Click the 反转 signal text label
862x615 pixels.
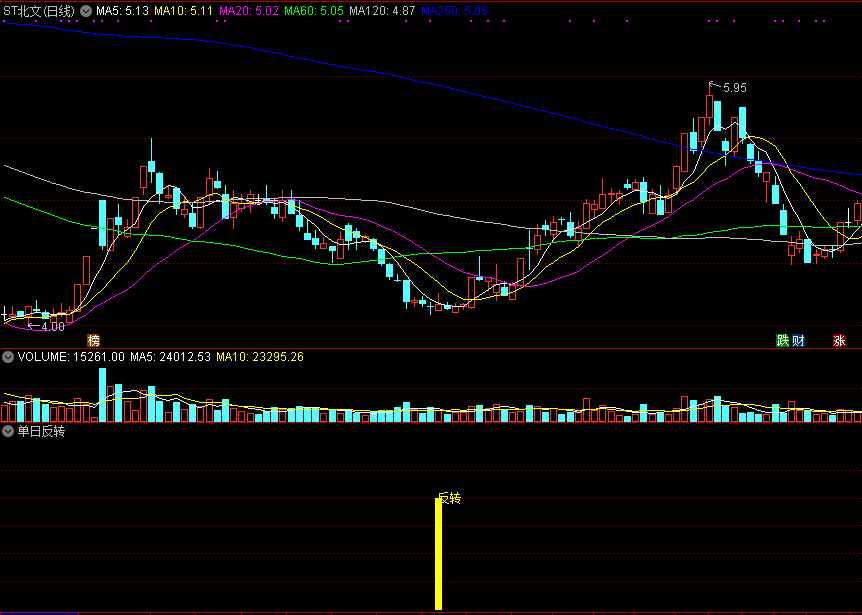click(450, 498)
